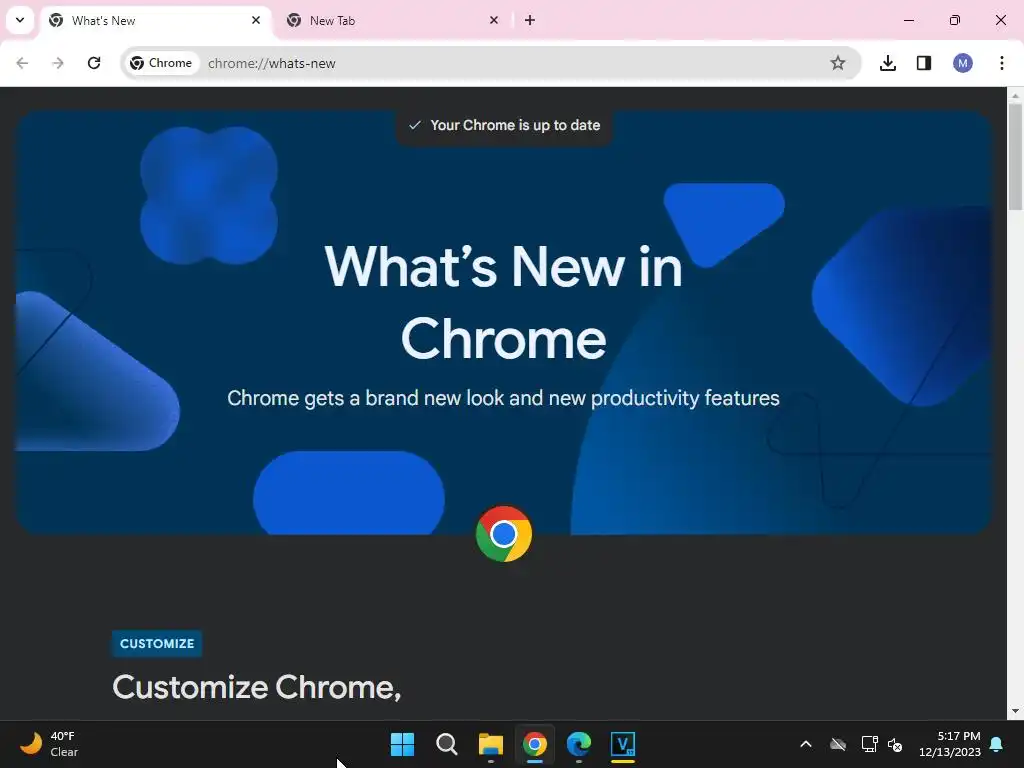This screenshot has width=1024, height=768.
Task: Launch Microsoft Edge from taskbar
Action: click(579, 743)
